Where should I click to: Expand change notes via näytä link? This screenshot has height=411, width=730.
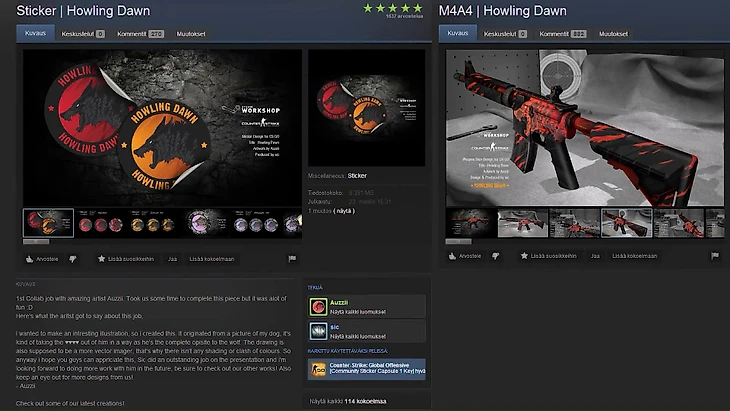point(344,211)
